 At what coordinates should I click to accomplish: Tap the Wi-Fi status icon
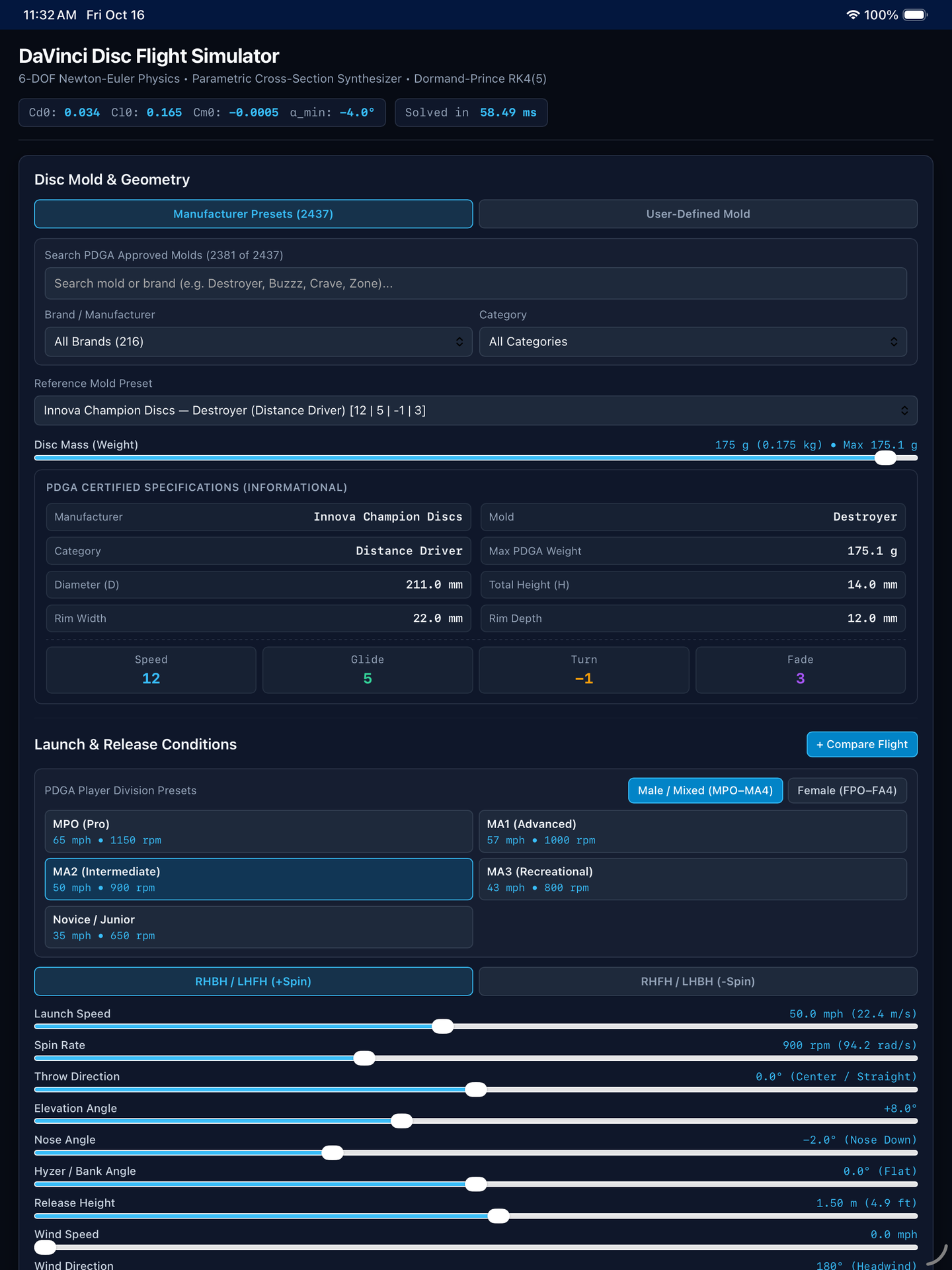point(853,15)
